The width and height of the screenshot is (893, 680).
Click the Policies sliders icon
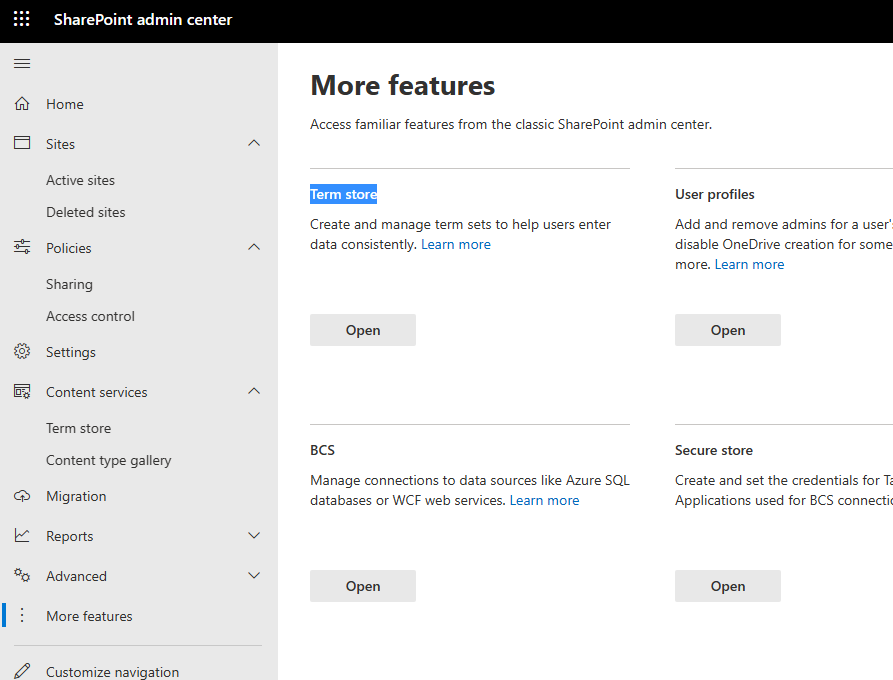coord(22,247)
